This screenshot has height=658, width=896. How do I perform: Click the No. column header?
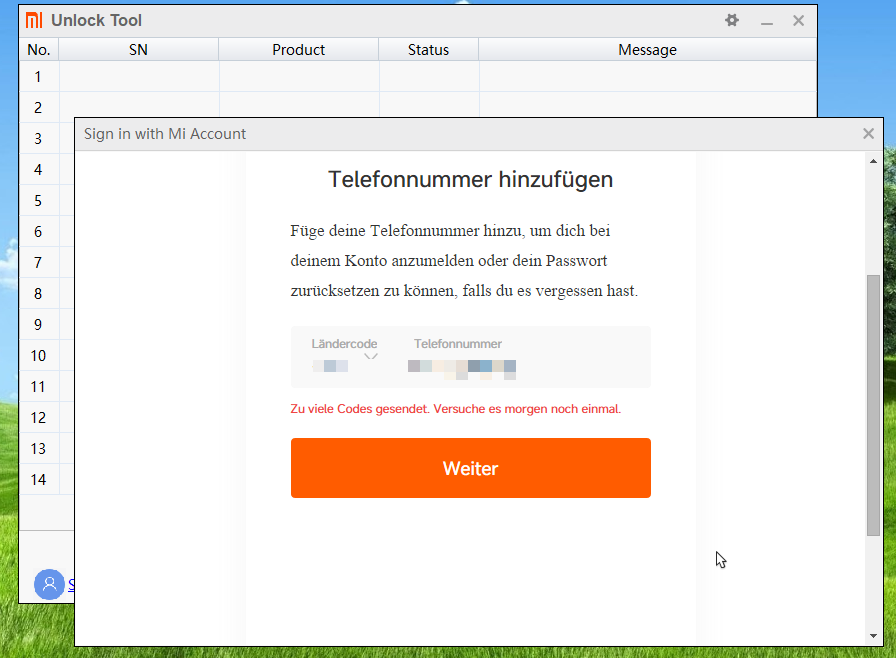pos(39,50)
